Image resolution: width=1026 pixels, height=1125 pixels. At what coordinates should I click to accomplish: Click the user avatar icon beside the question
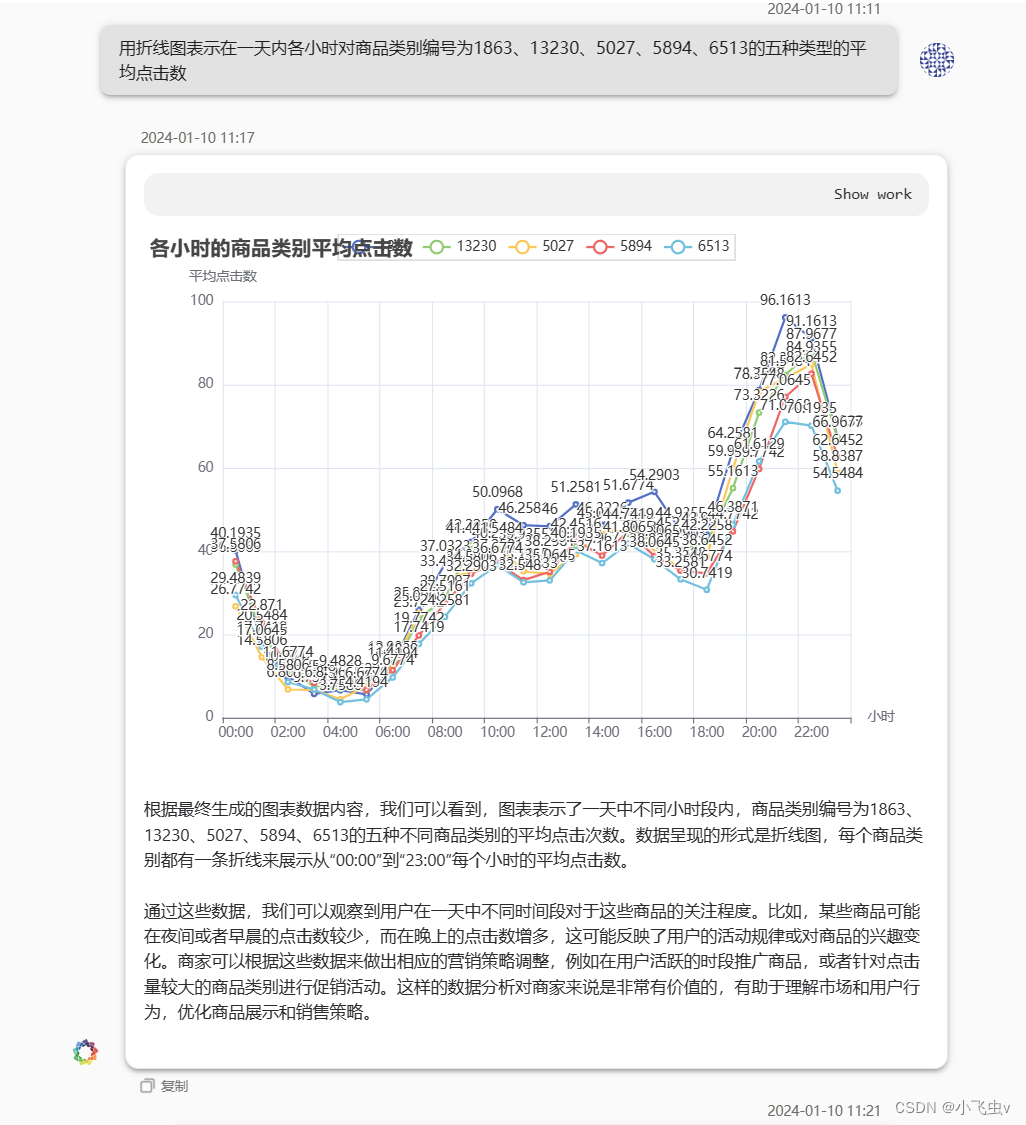pos(936,60)
